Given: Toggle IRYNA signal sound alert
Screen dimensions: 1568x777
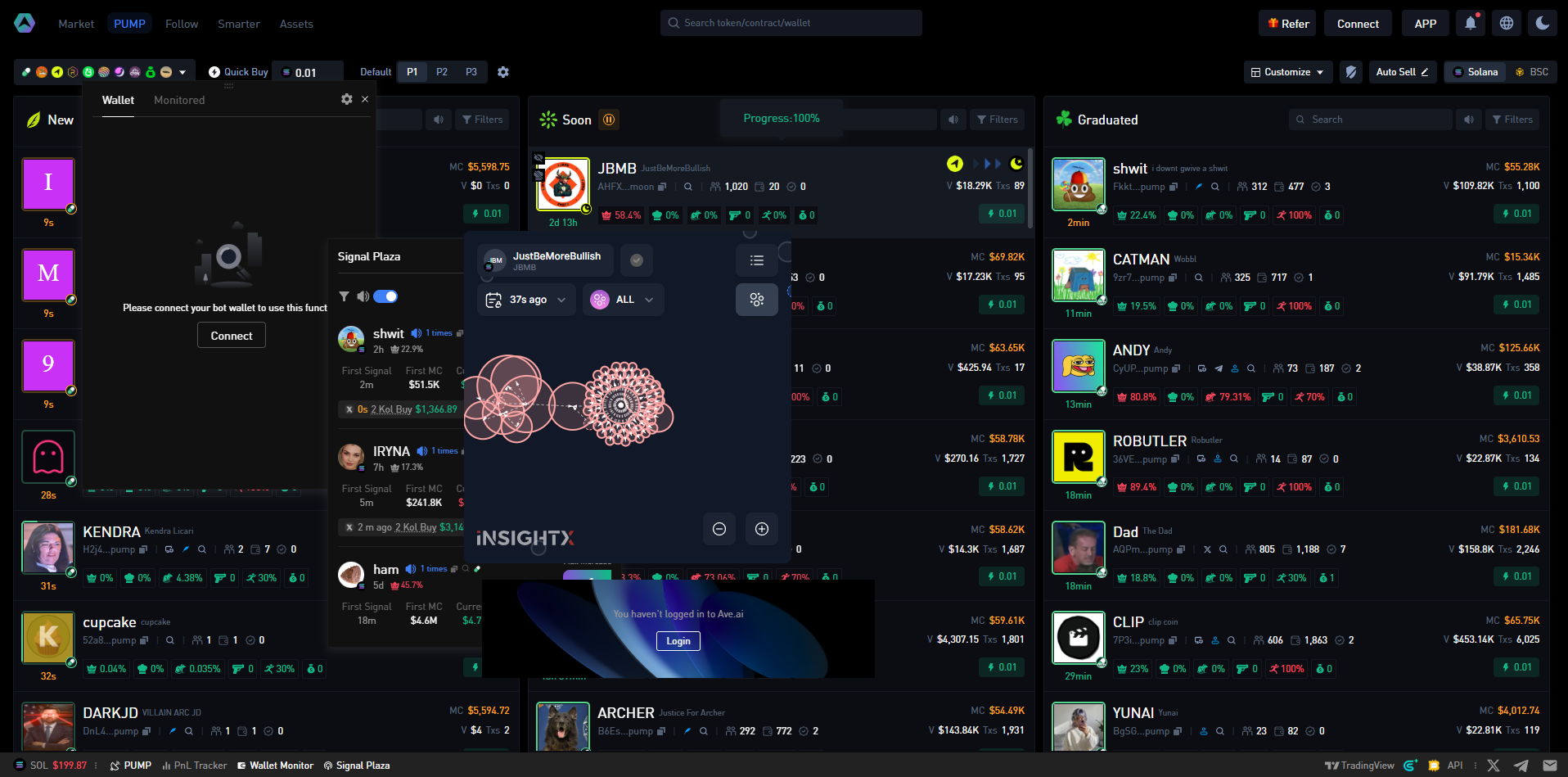Looking at the screenshot, I should pyautogui.click(x=422, y=451).
